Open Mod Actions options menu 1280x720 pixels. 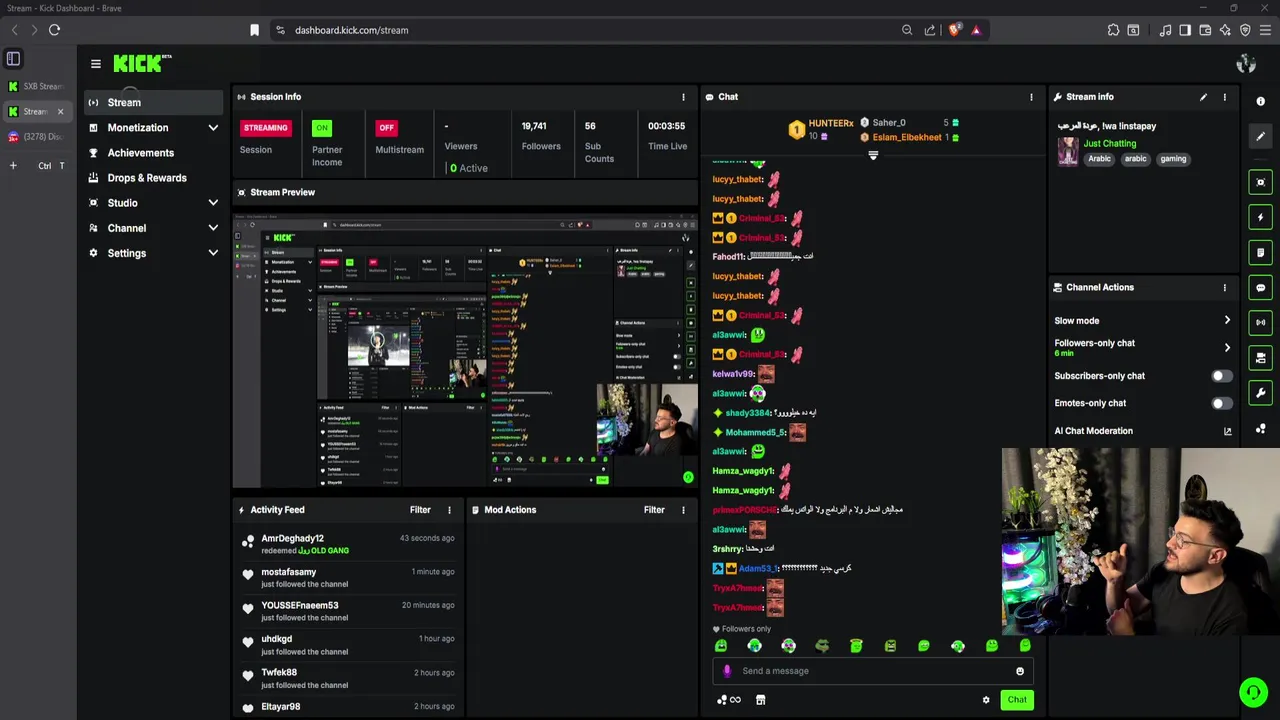(683, 510)
